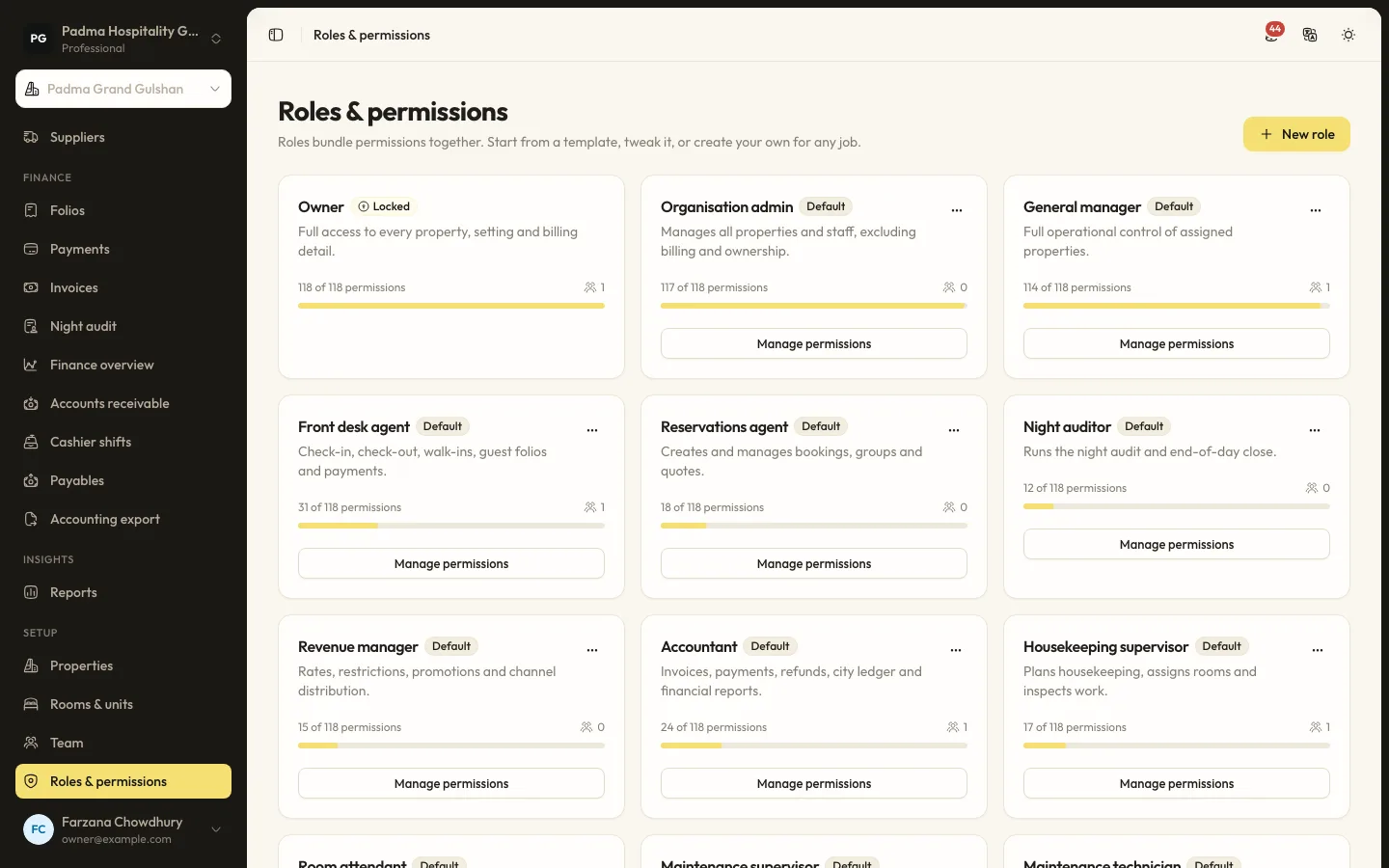Manage permissions for General manager
Viewport: 1389px width, 868px height.
(x=1177, y=343)
